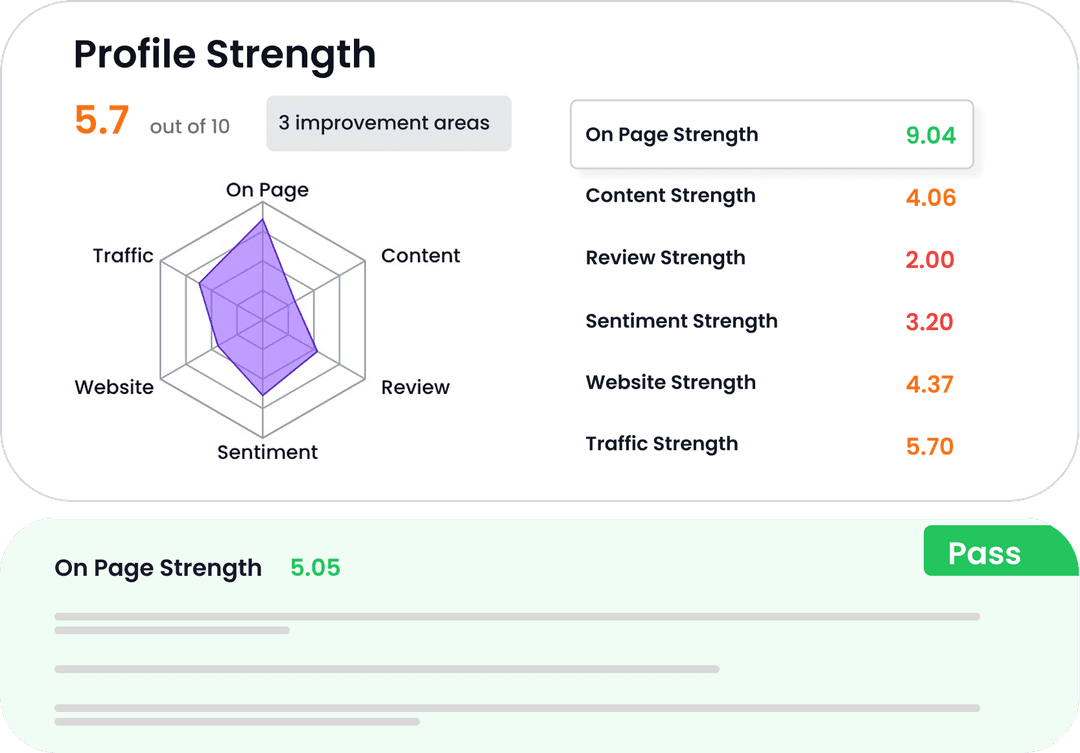
Task: Click the Traffic label on the radar chart
Action: [x=123, y=256]
